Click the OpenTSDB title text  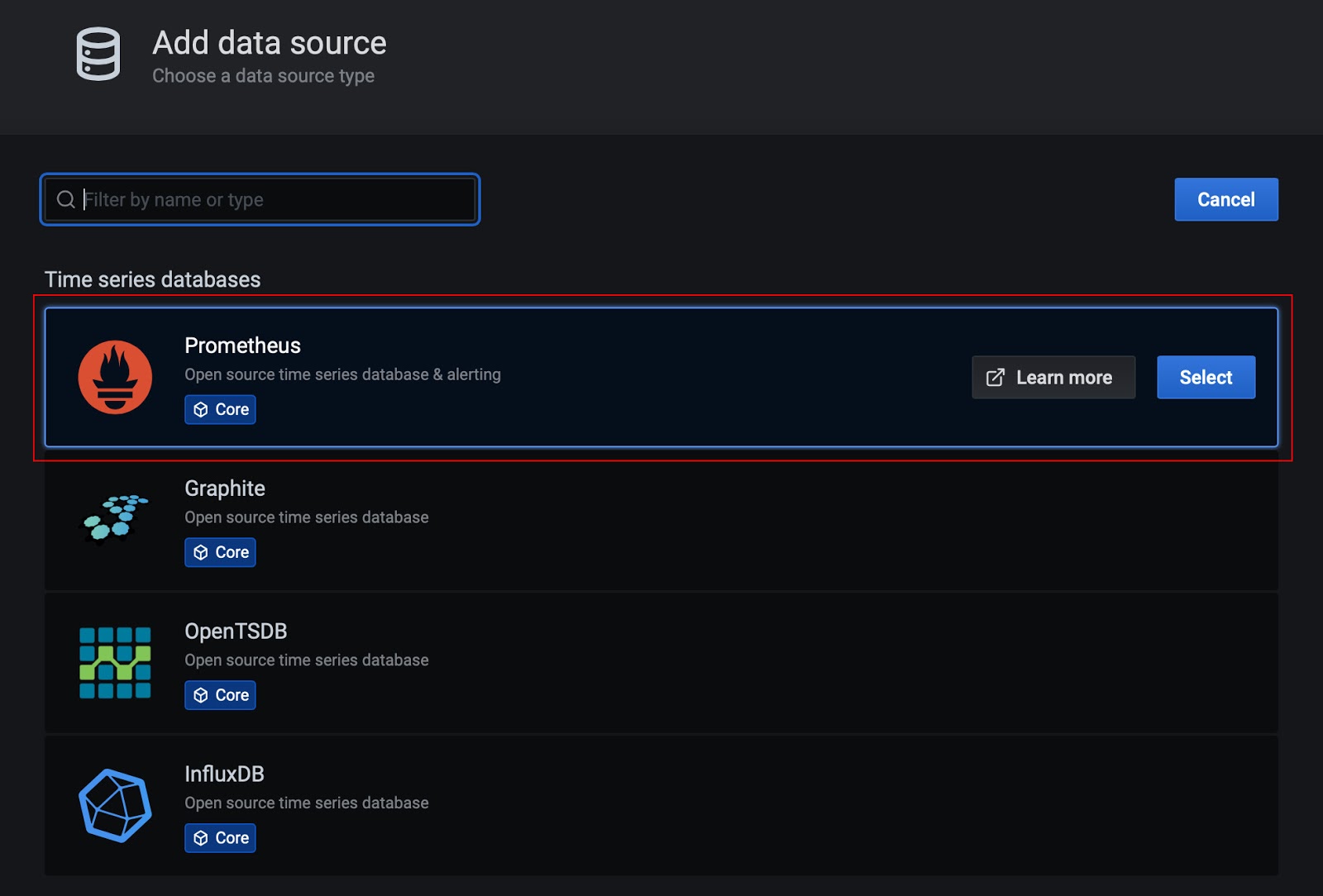pyautogui.click(x=236, y=631)
